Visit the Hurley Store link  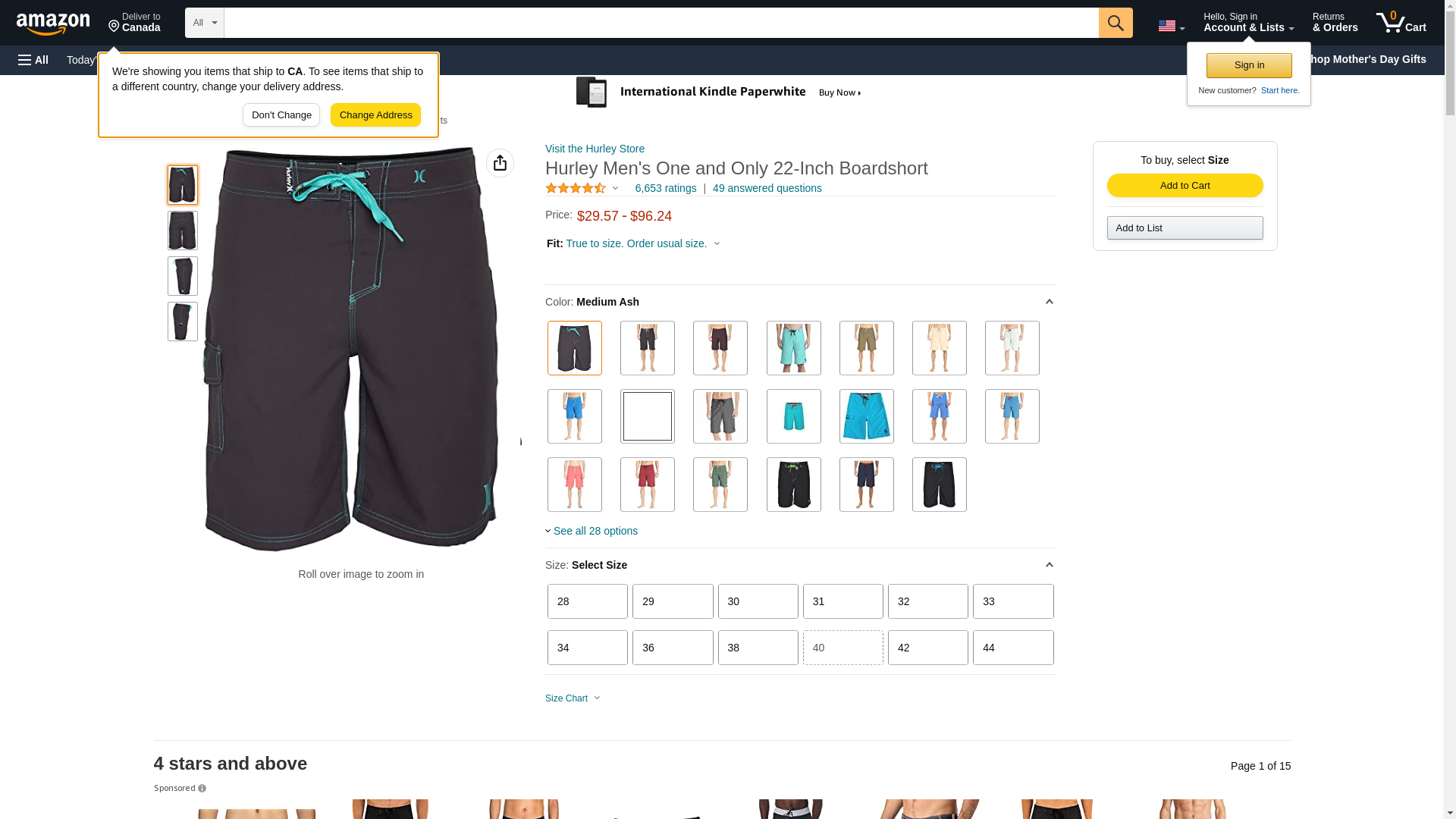(595, 149)
